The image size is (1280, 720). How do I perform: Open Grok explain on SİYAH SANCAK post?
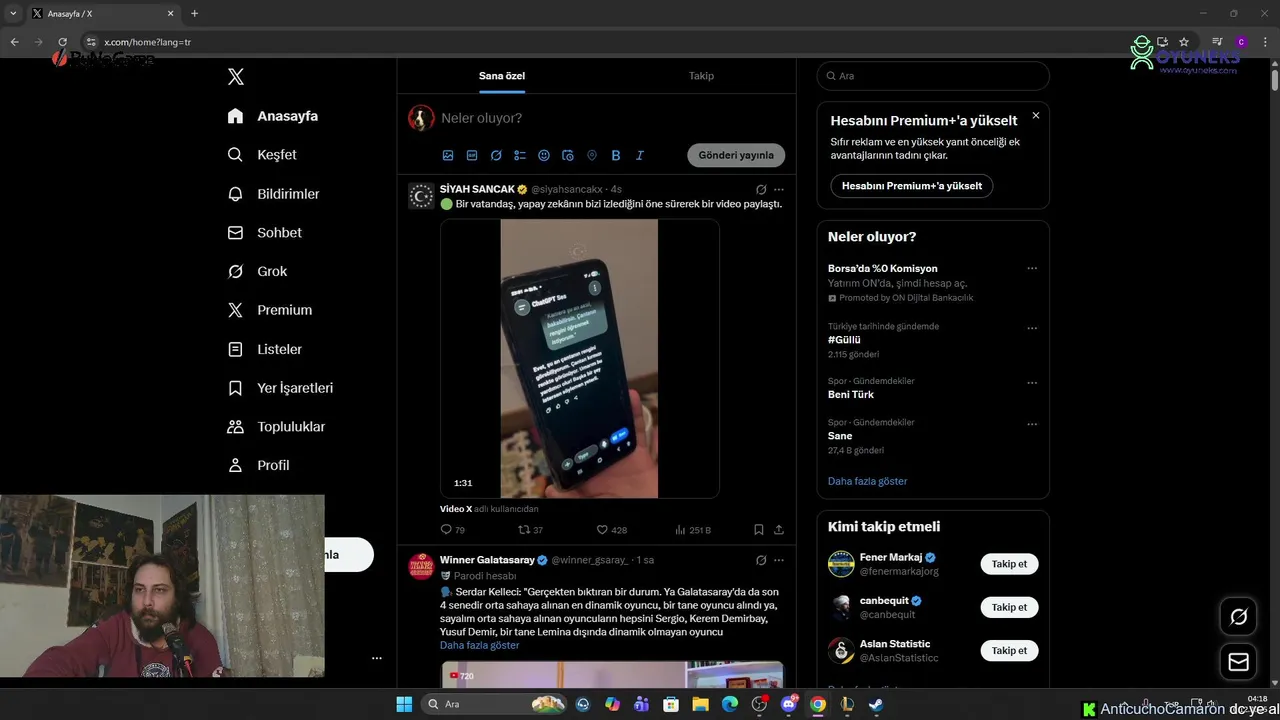pyautogui.click(x=761, y=189)
